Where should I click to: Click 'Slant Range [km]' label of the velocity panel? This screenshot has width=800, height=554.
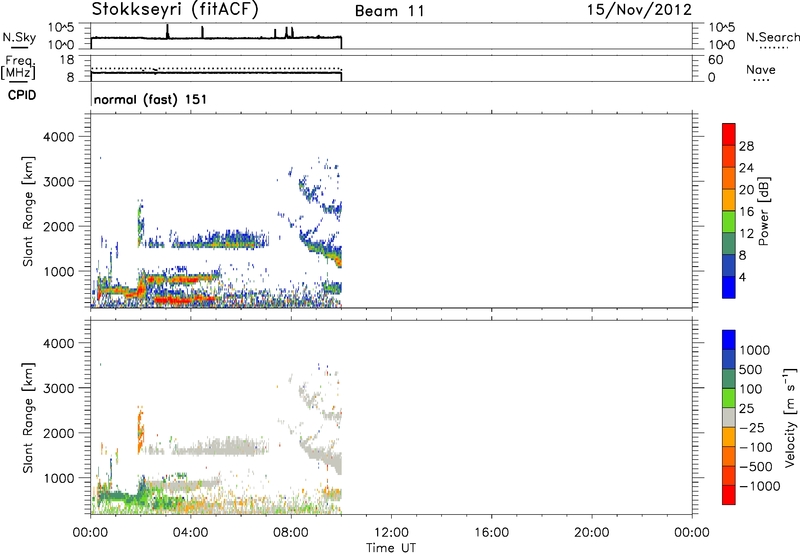click(28, 418)
